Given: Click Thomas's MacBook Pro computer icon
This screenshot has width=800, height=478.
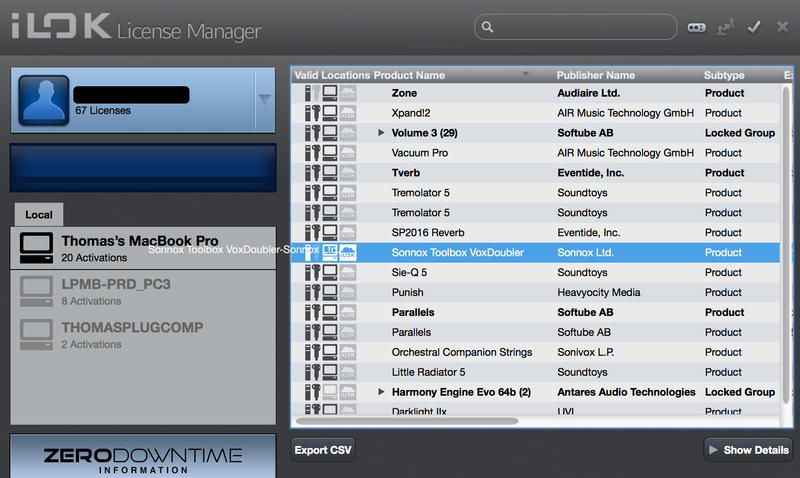Looking at the screenshot, I should [36, 248].
